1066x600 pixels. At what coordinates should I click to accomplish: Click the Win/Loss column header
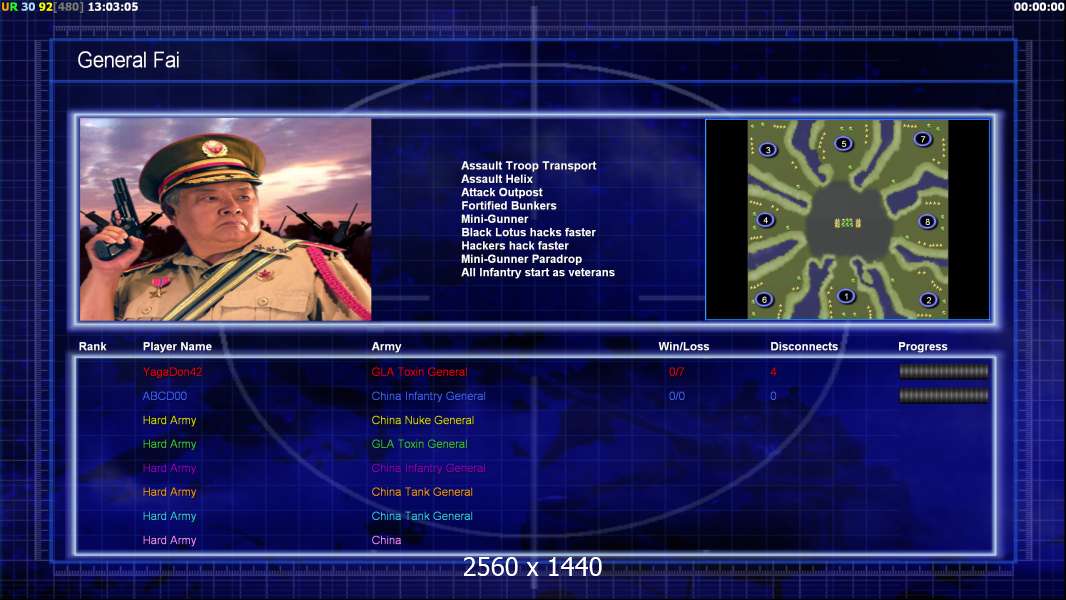point(683,346)
